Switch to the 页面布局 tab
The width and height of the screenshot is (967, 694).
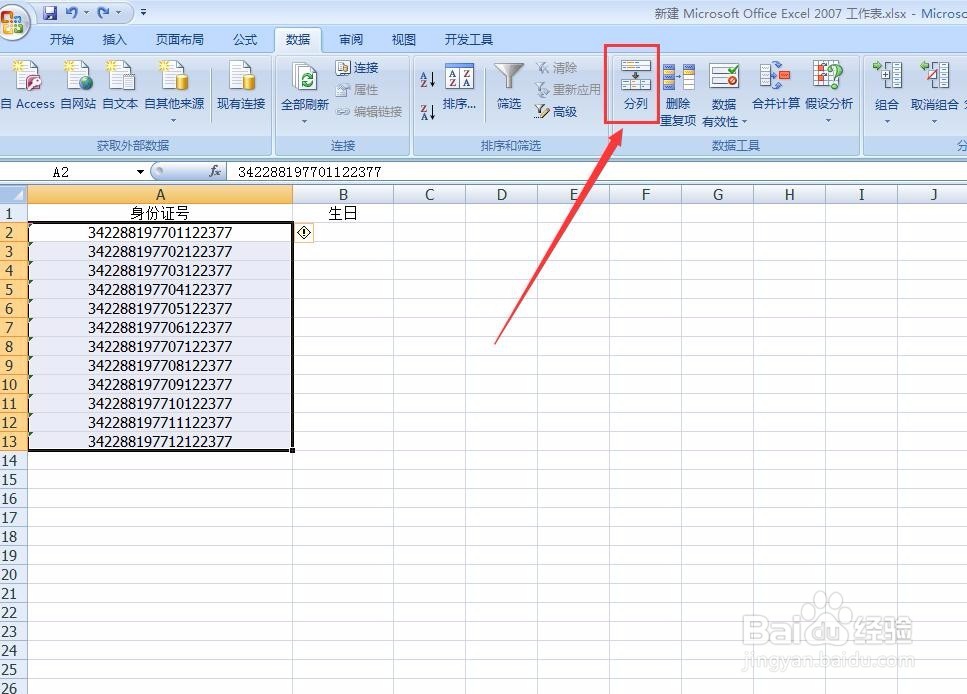pyautogui.click(x=179, y=39)
